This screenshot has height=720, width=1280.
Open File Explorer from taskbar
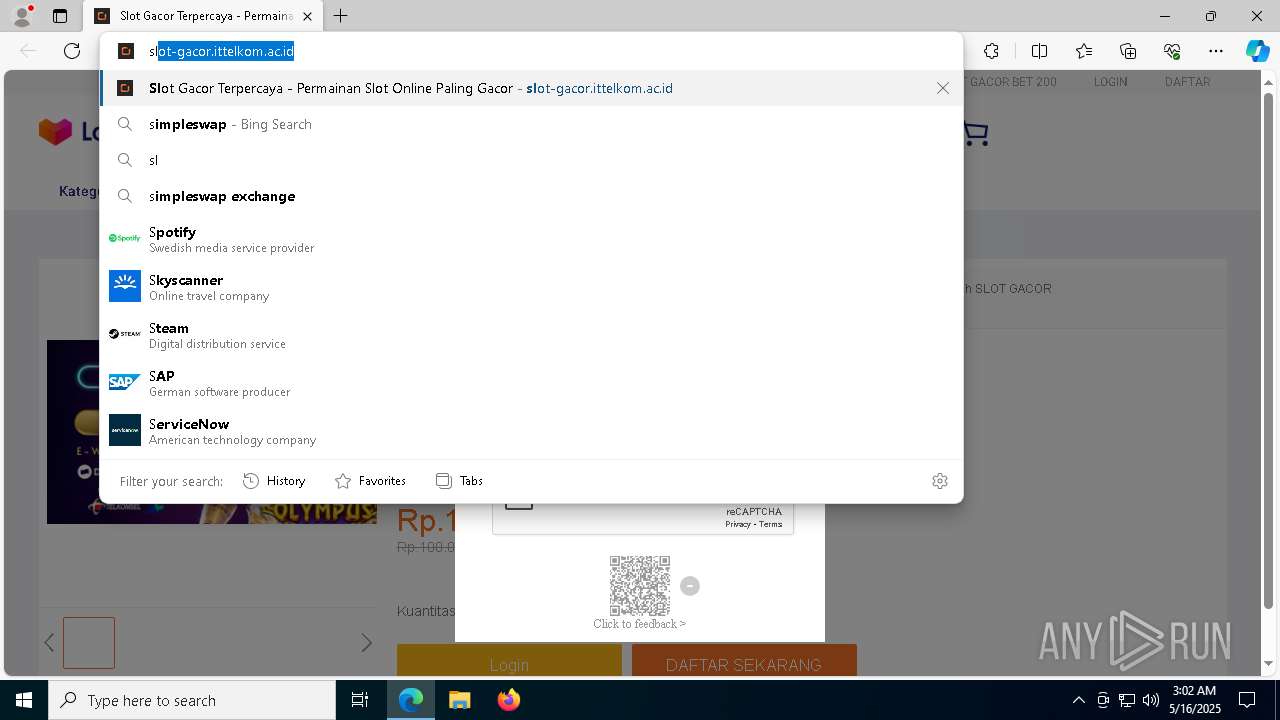[460, 700]
